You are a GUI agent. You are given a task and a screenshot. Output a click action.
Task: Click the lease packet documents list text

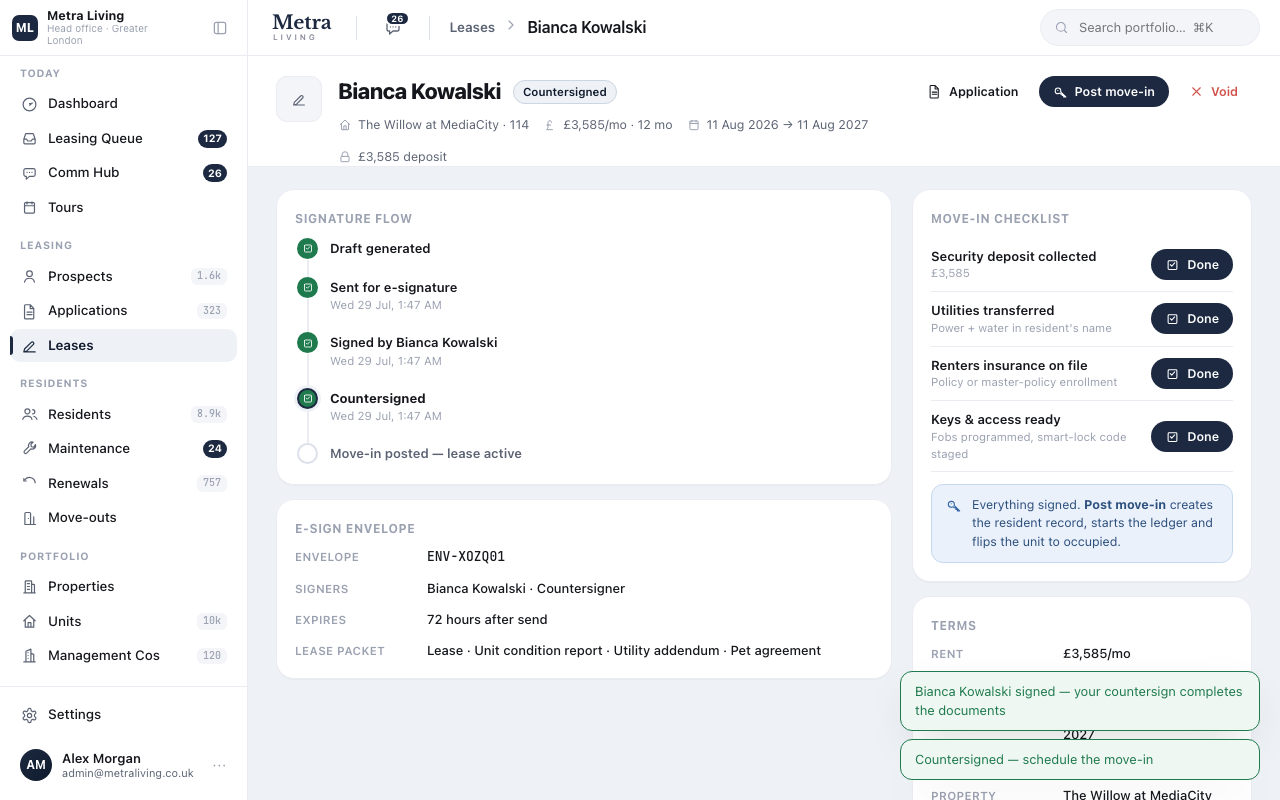pos(624,651)
